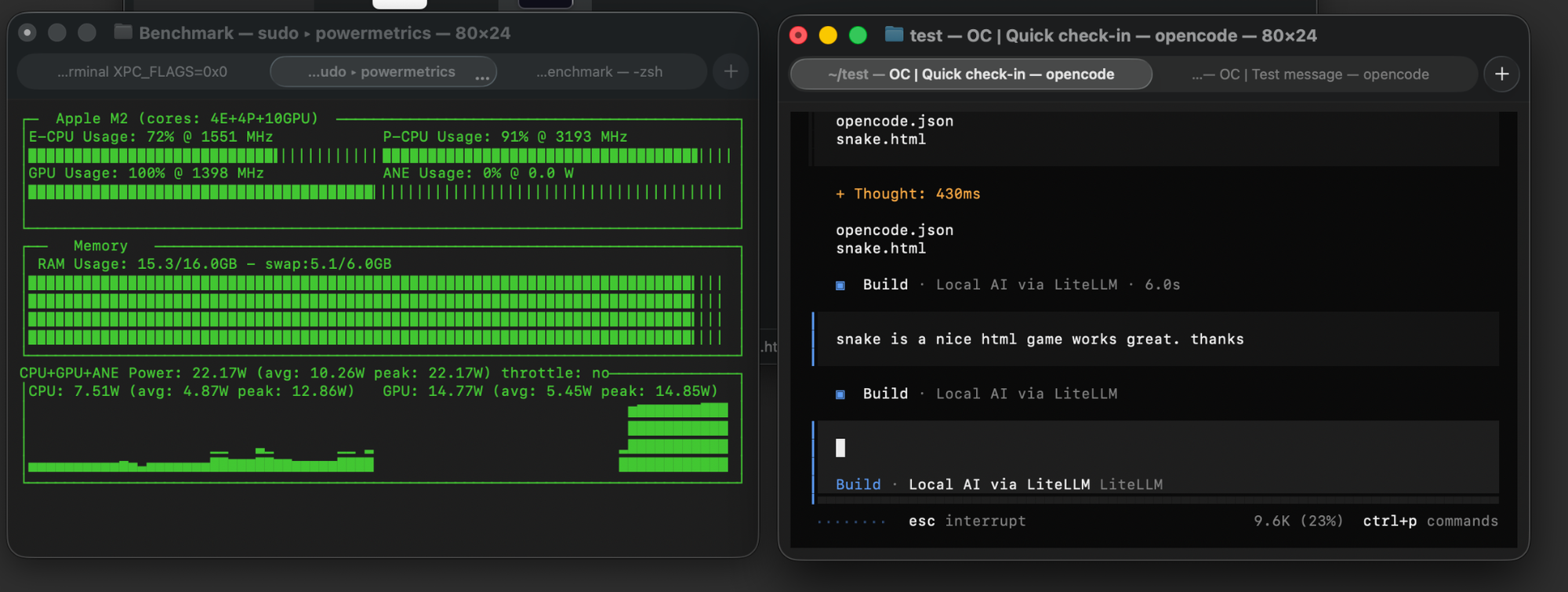Click 'snake.html' in the top output block
Screen dimensions: 1568x592
pos(880,140)
